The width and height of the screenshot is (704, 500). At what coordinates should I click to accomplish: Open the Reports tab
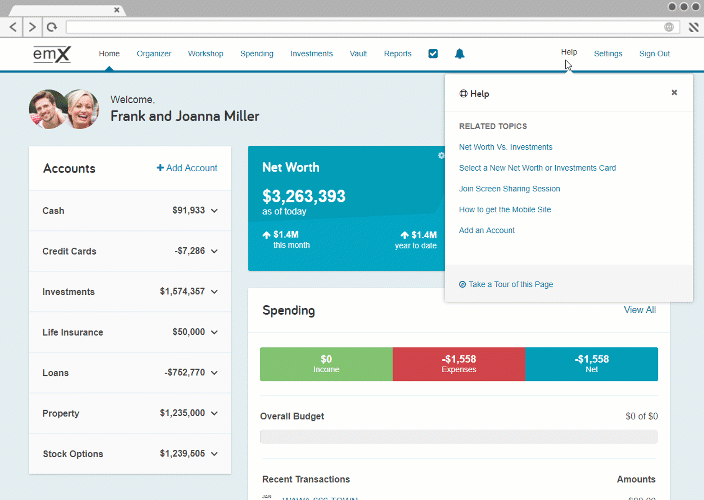point(398,53)
